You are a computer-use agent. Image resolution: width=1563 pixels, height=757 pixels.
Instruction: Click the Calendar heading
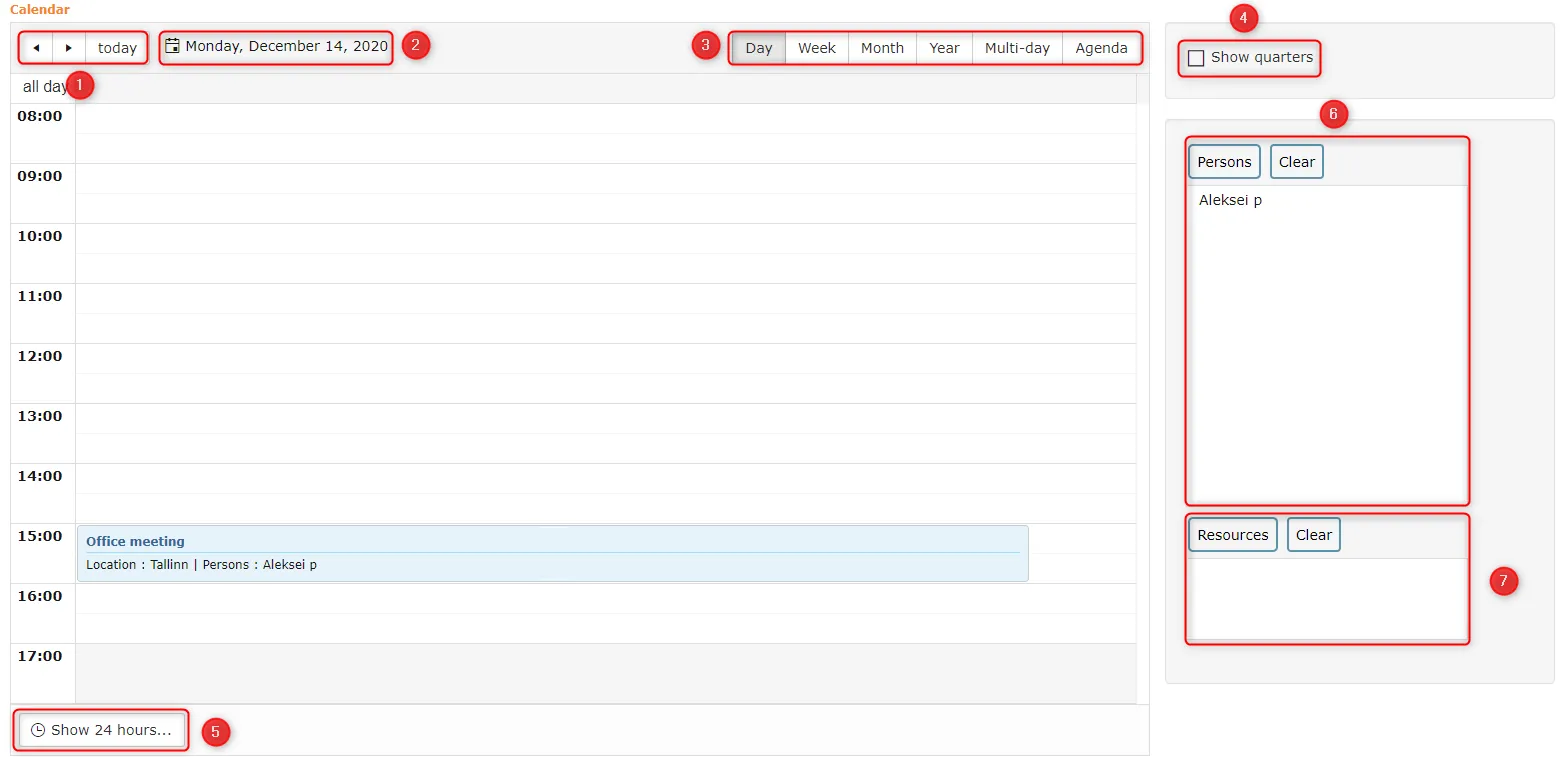click(x=40, y=9)
